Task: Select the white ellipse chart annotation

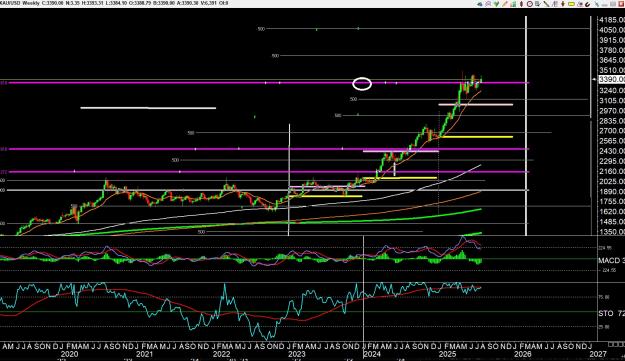Action: (x=362, y=84)
